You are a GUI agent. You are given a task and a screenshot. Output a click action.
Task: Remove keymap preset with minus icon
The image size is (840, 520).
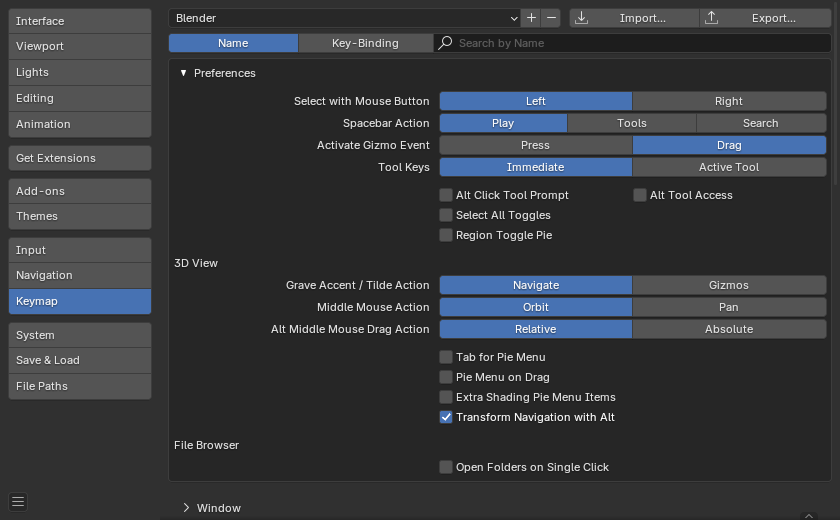(551, 18)
